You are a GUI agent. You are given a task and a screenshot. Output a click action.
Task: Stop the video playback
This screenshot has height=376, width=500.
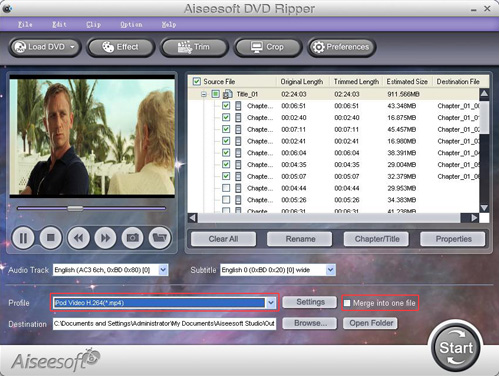tap(51, 238)
